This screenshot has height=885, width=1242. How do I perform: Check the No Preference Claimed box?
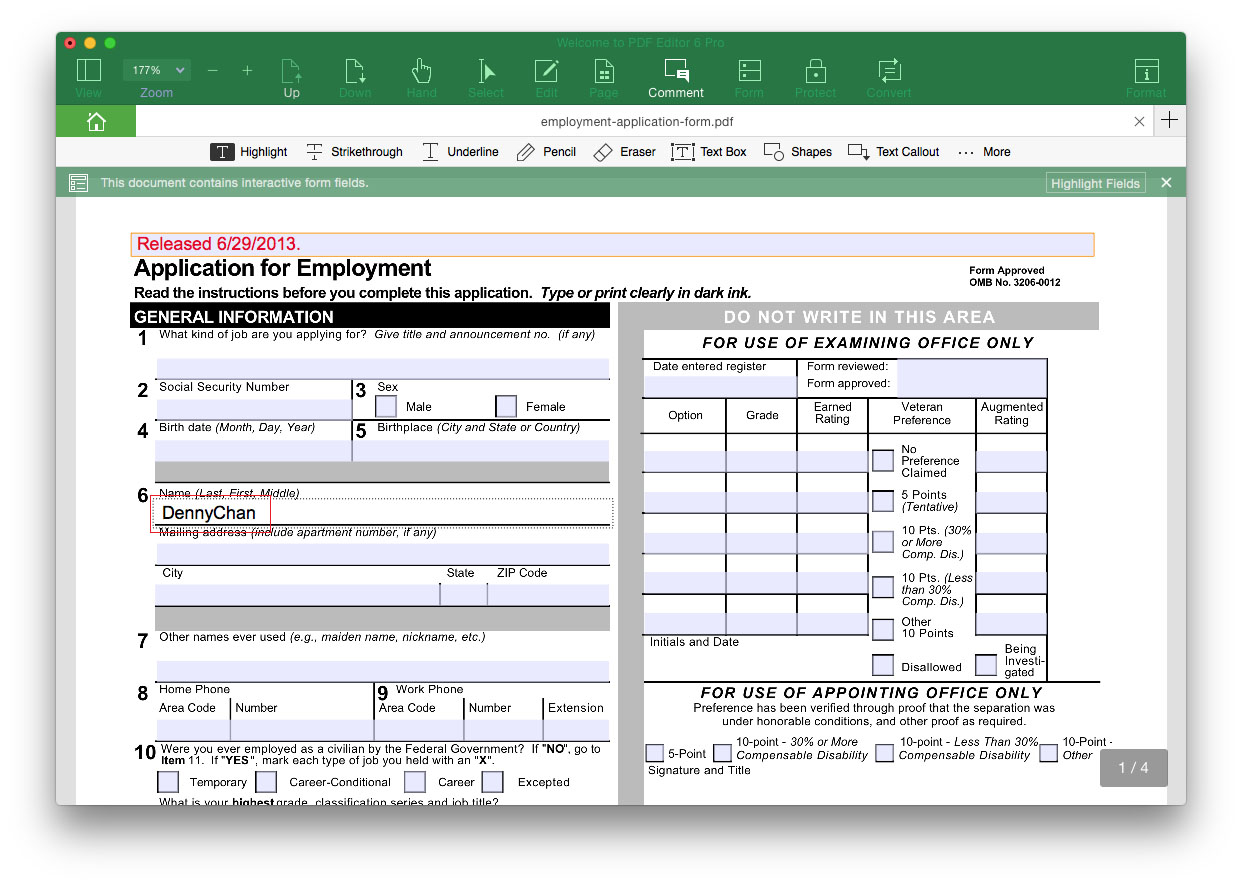pos(883,460)
